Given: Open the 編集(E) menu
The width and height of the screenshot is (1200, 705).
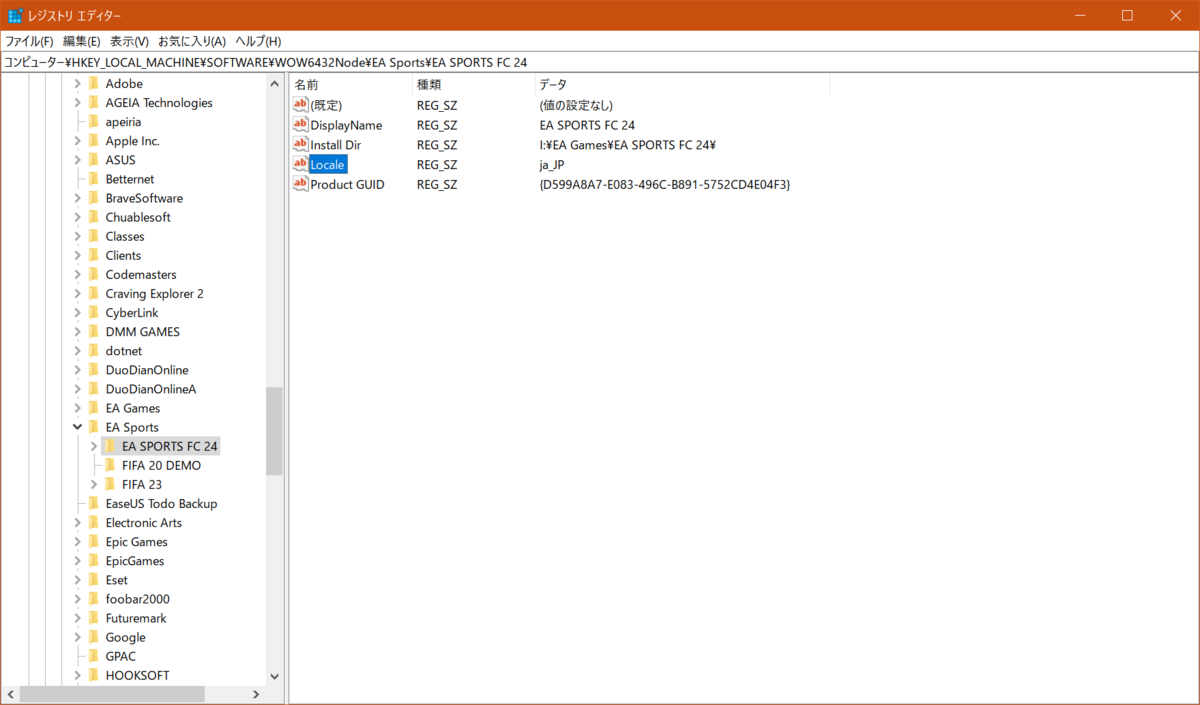Looking at the screenshot, I should click(81, 41).
